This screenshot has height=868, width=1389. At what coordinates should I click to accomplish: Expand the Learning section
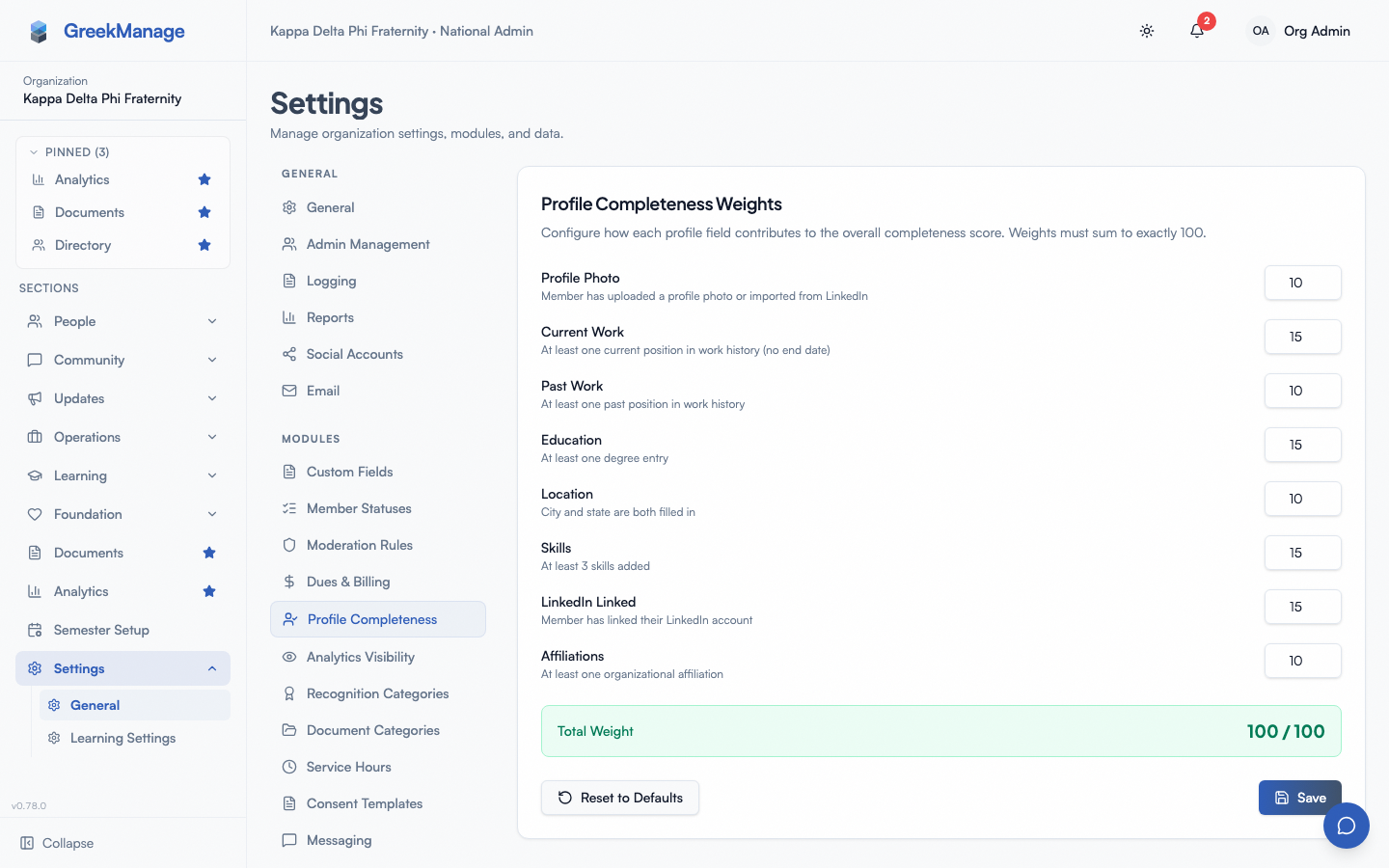pos(123,475)
